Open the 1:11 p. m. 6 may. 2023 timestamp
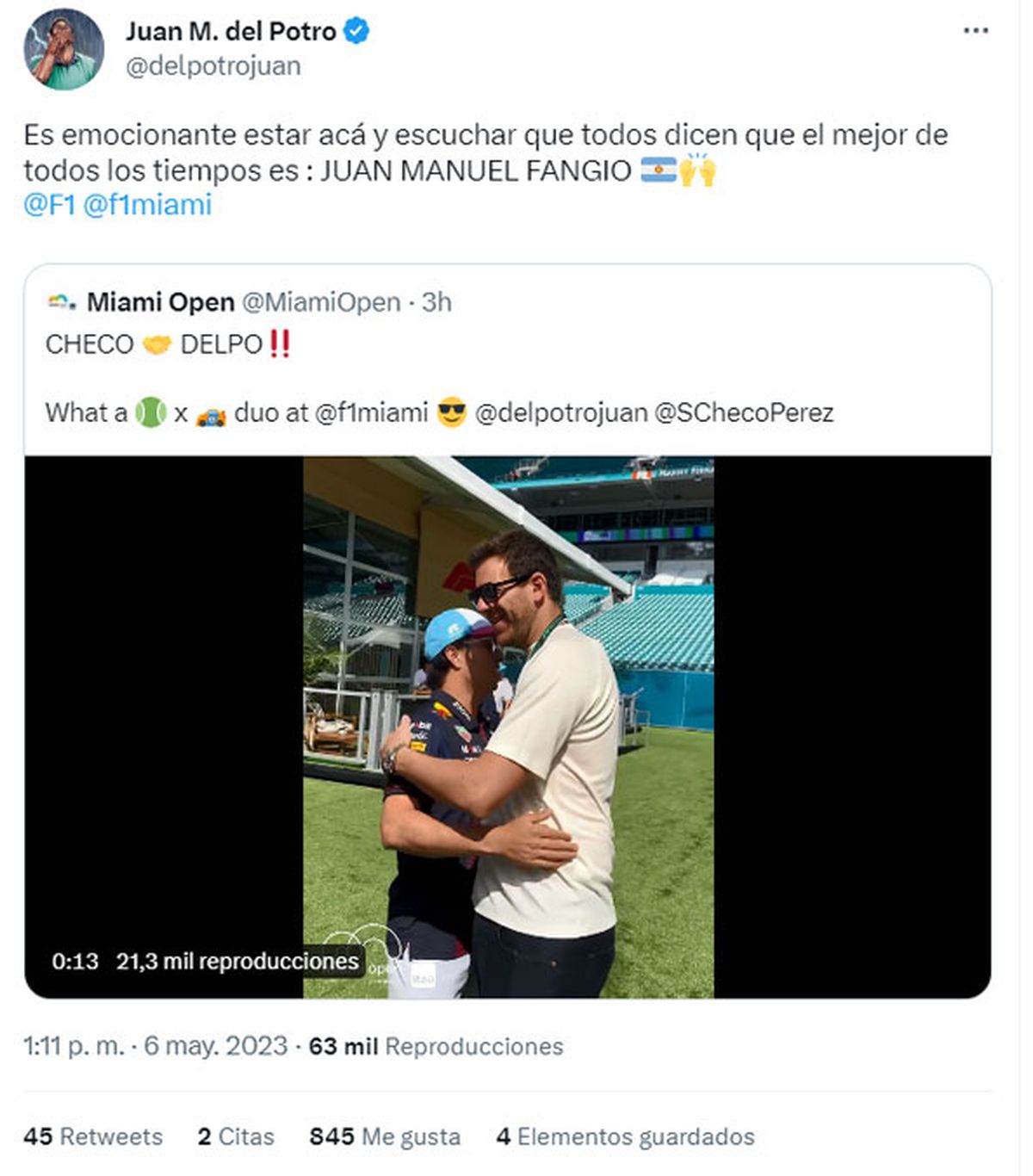Image resolution: width=1033 pixels, height=1176 pixels. [x=155, y=1046]
